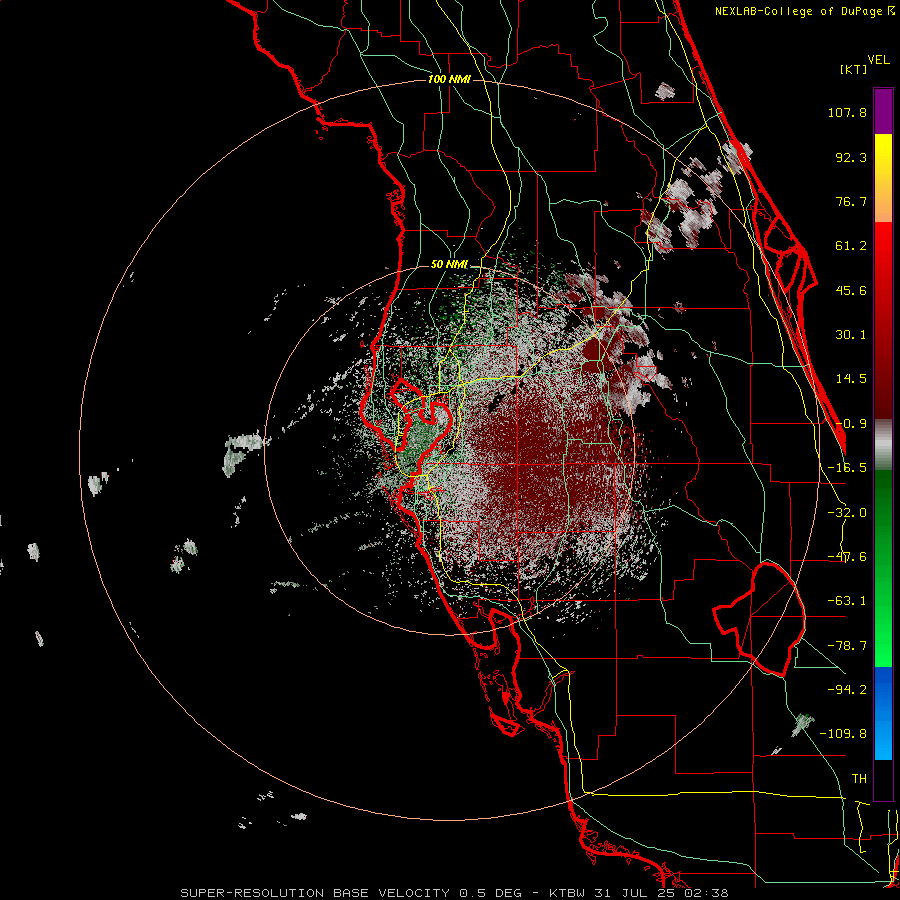Select the -63.1 scale value
The height and width of the screenshot is (900, 900).
(847, 601)
